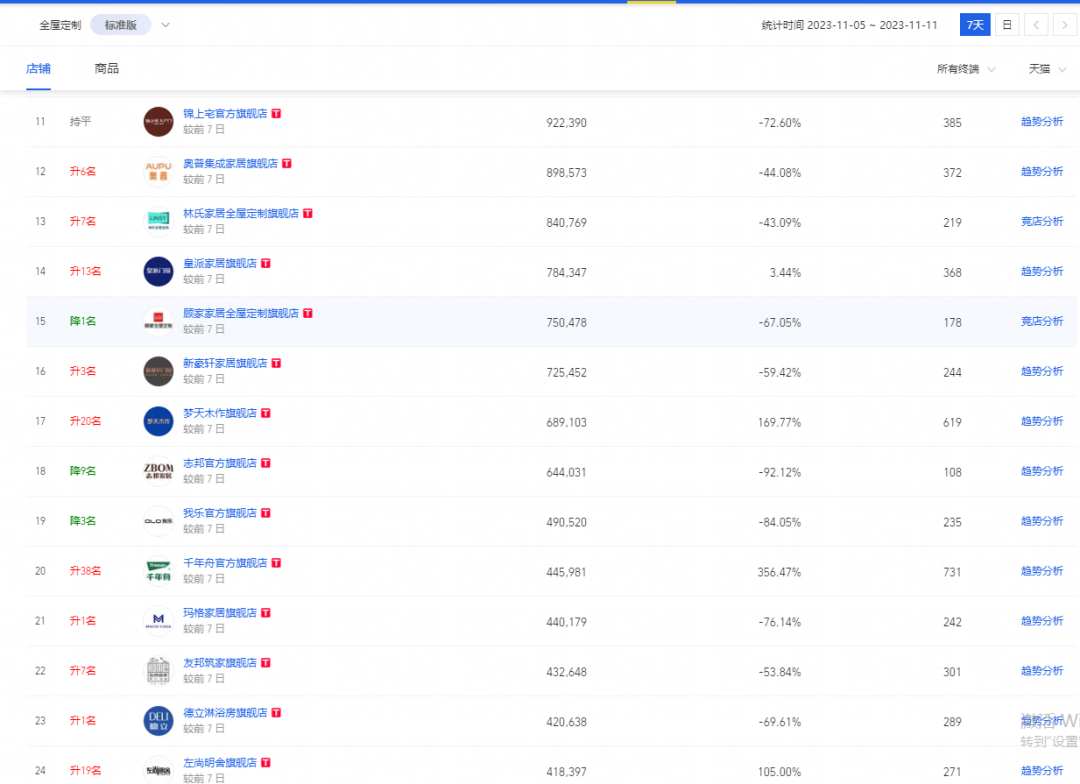Open 锦上宅官方旗舰店 store logo
This screenshot has height=784, width=1080.
tap(158, 122)
